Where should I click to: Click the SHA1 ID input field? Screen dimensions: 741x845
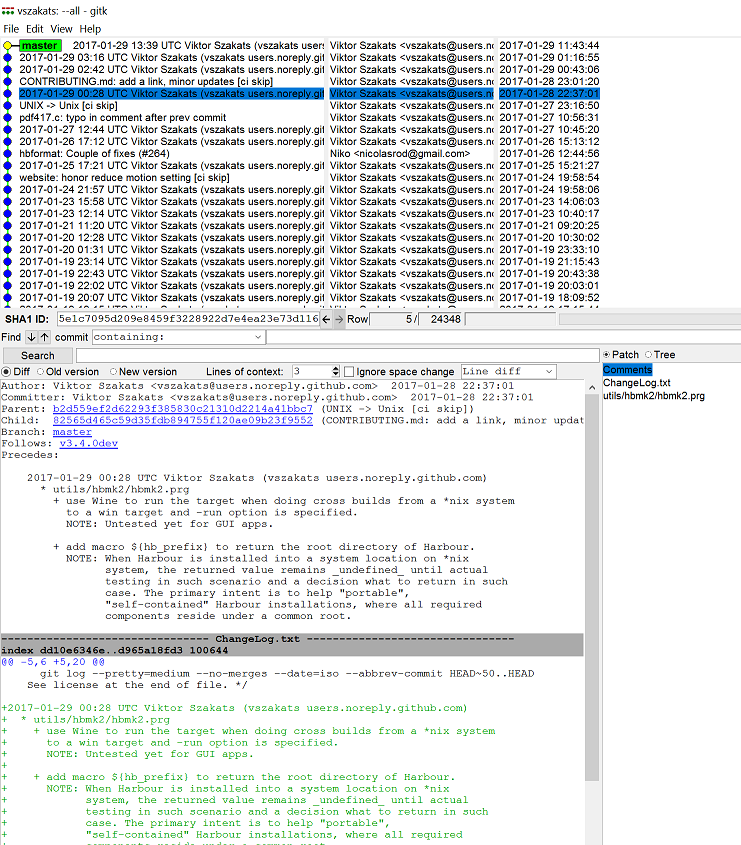coord(188,319)
